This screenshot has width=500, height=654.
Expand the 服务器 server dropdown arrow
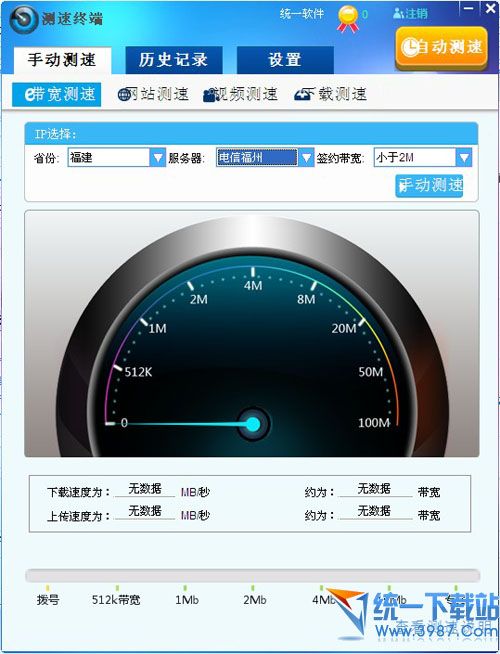[x=306, y=158]
